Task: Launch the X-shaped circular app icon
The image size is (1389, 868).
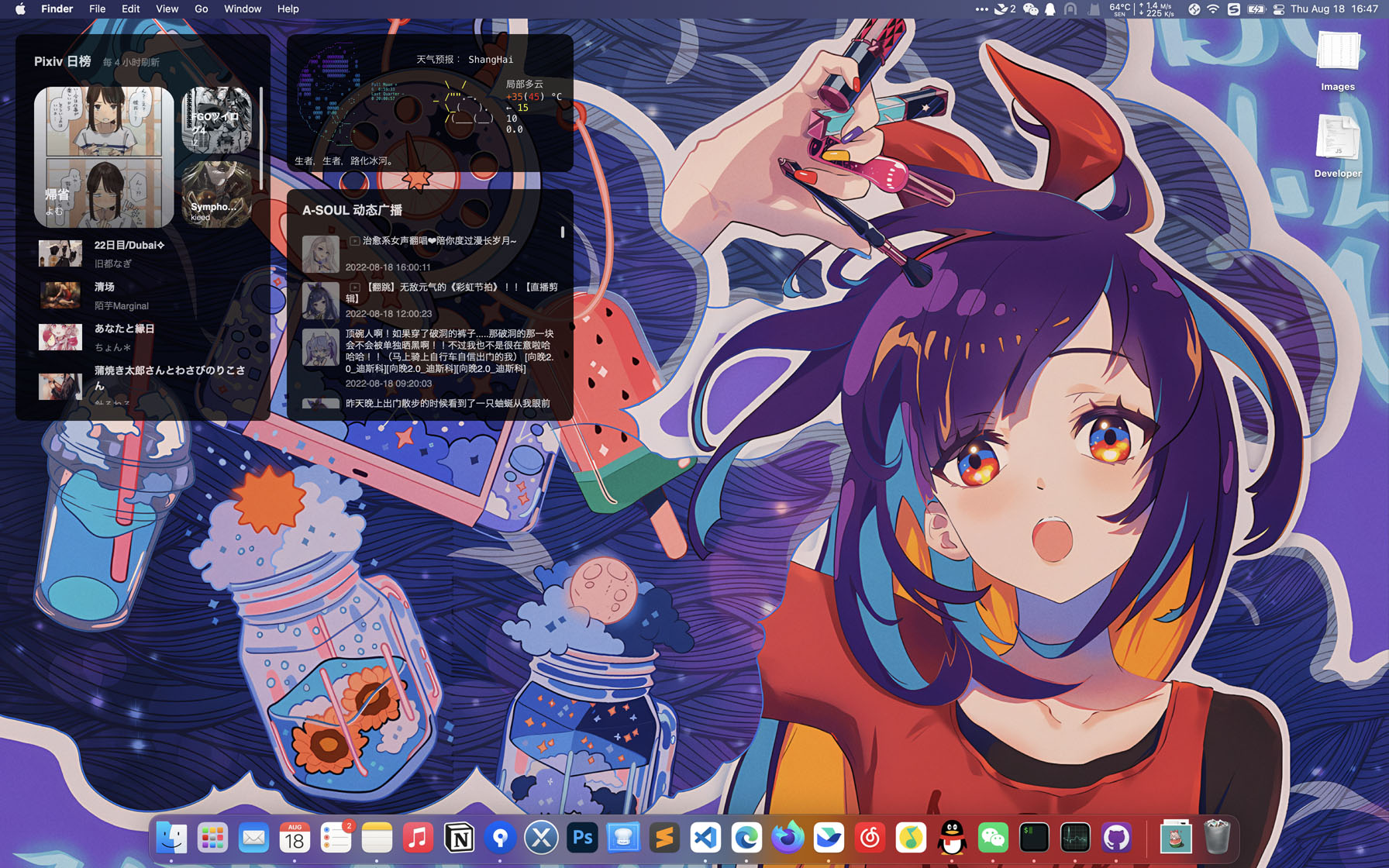Action: [x=541, y=838]
